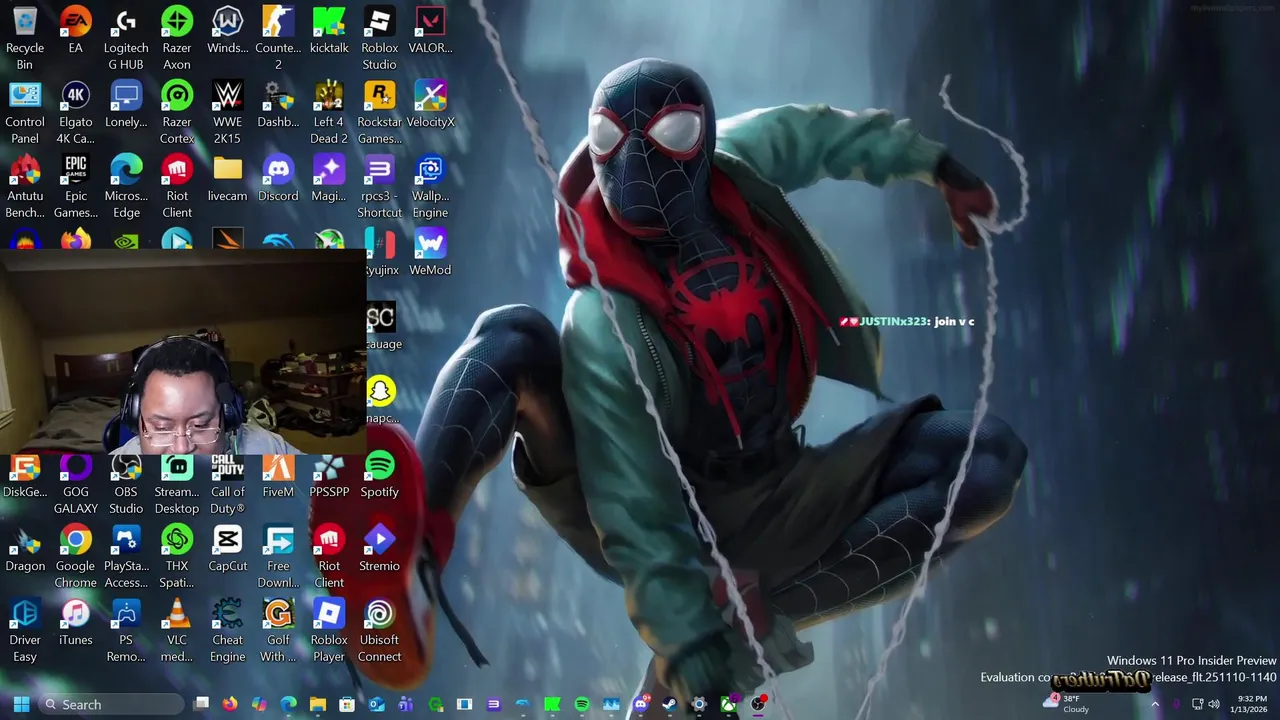Open Roblox Studio shortcut
1280x720 pixels.
click(379, 39)
